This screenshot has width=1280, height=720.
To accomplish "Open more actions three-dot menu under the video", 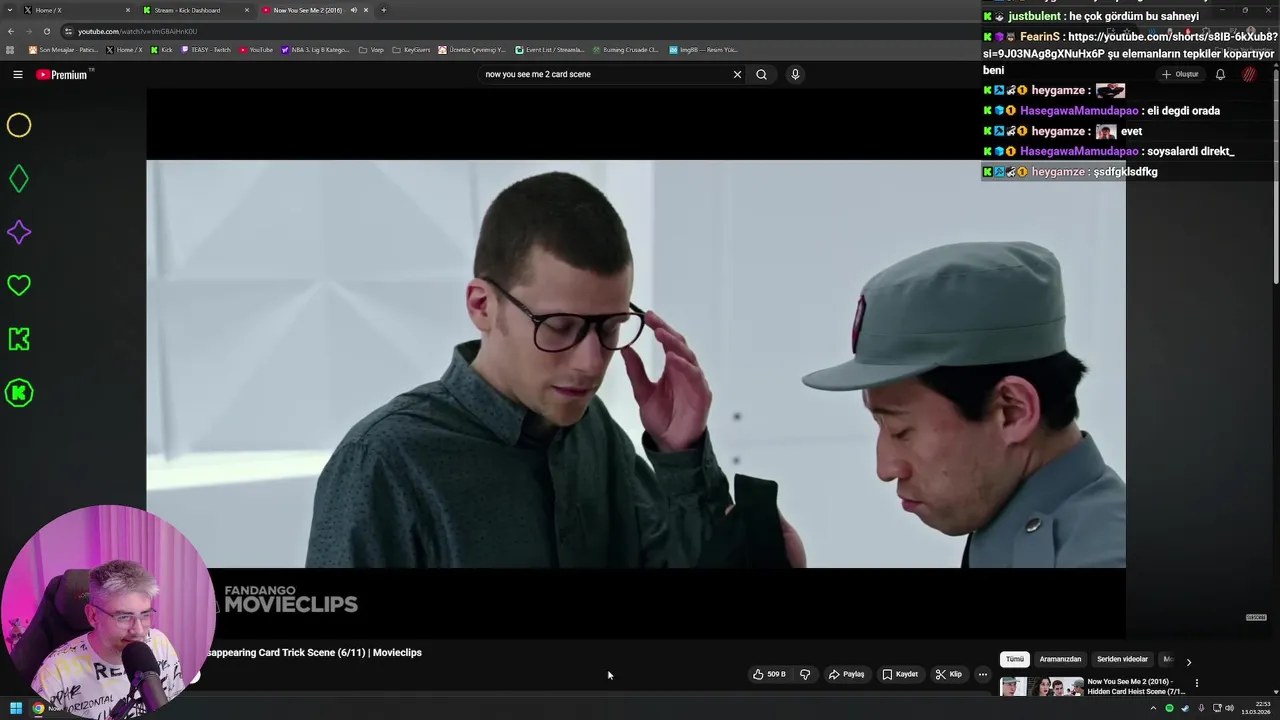I will tap(982, 674).
